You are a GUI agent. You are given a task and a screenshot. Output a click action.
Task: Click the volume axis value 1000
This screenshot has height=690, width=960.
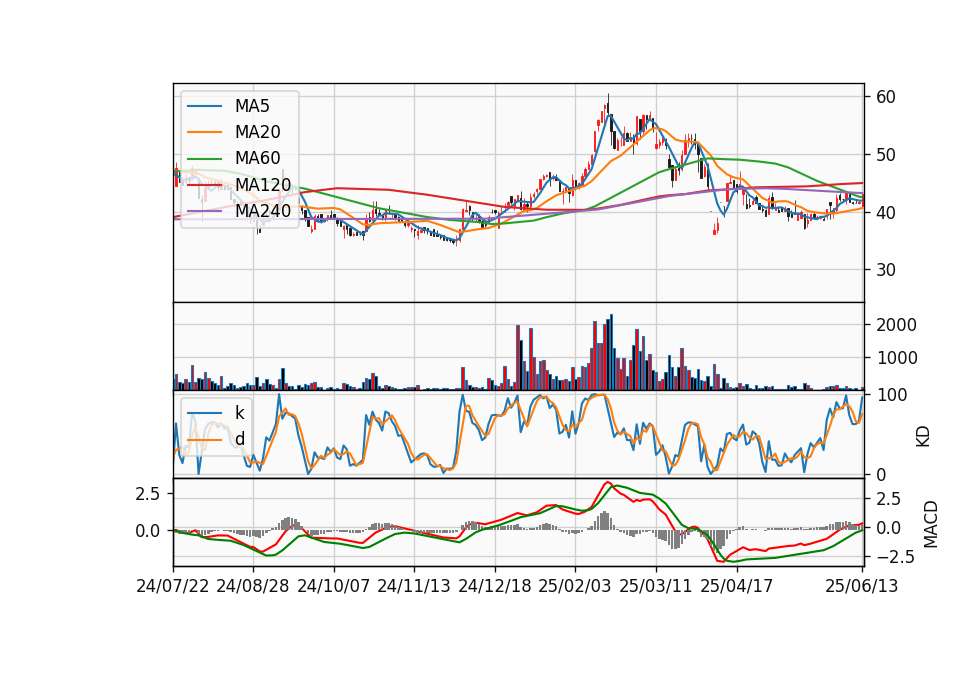click(896, 358)
